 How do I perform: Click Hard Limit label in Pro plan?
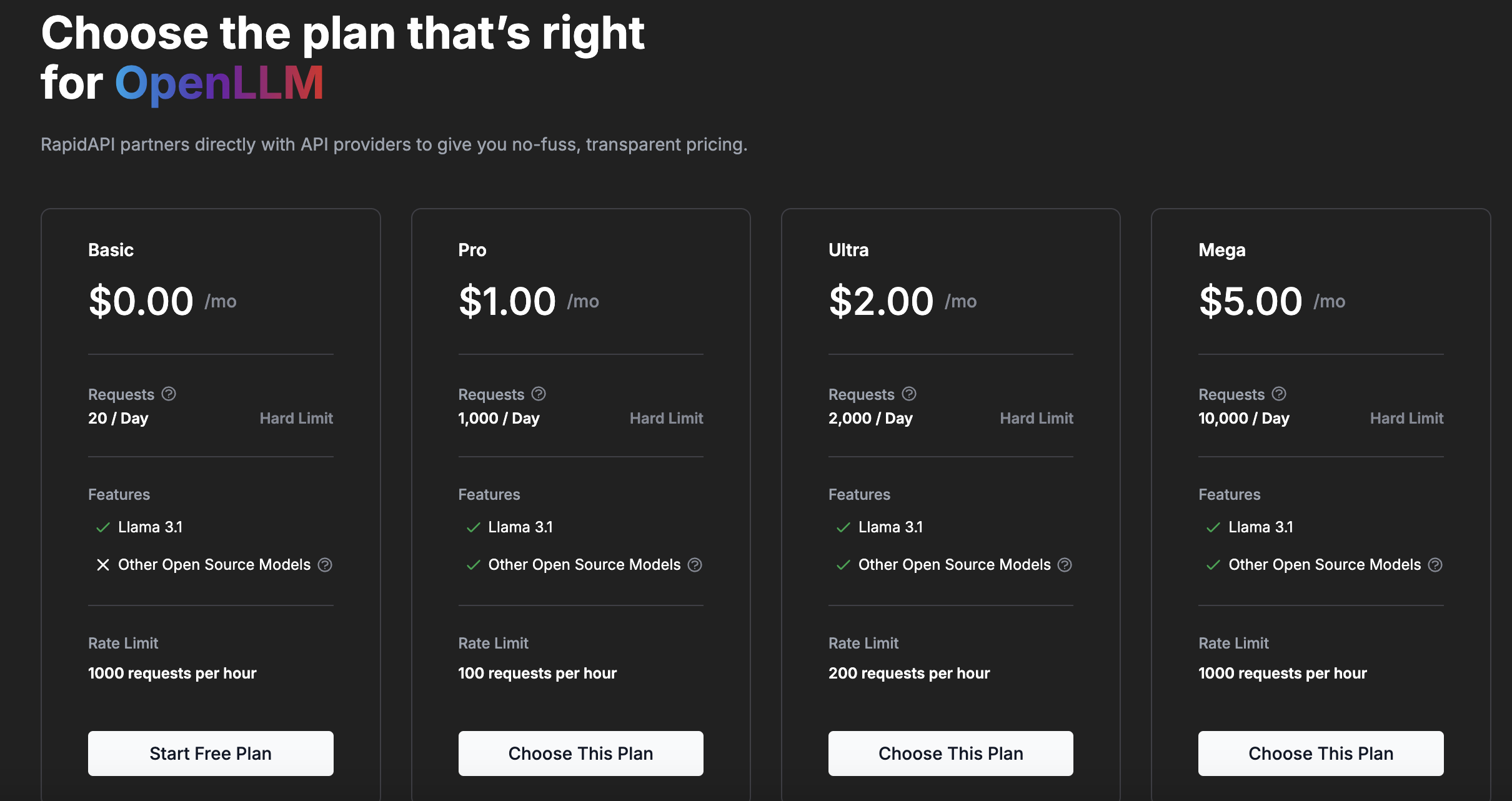666,418
